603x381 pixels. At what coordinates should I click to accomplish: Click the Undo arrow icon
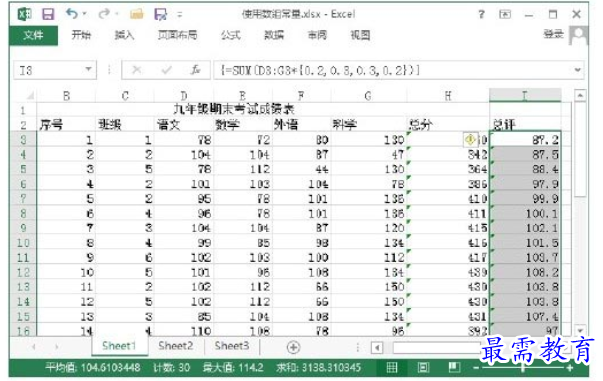pyautogui.click(x=72, y=14)
